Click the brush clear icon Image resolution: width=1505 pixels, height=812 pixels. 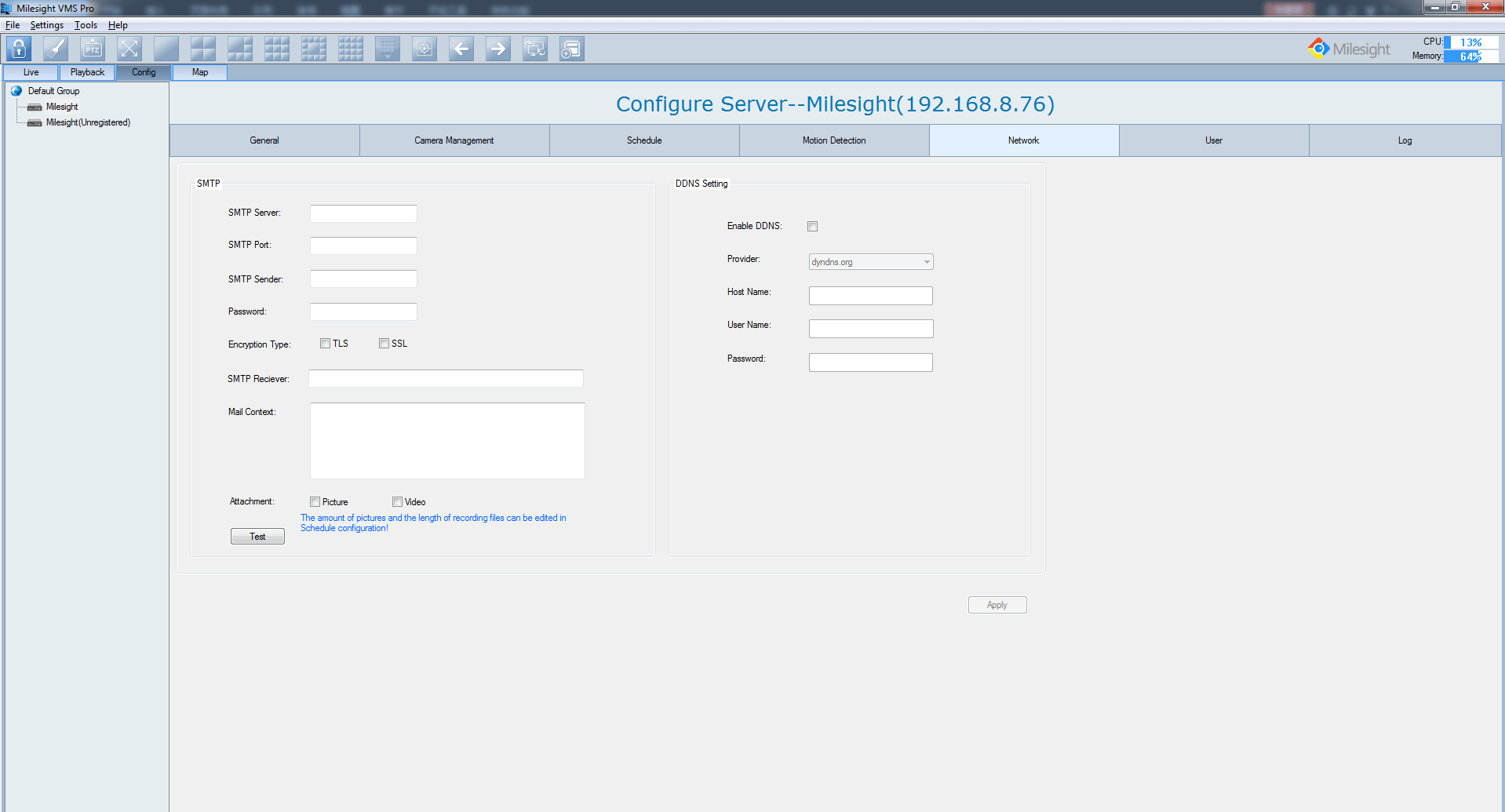click(x=56, y=49)
